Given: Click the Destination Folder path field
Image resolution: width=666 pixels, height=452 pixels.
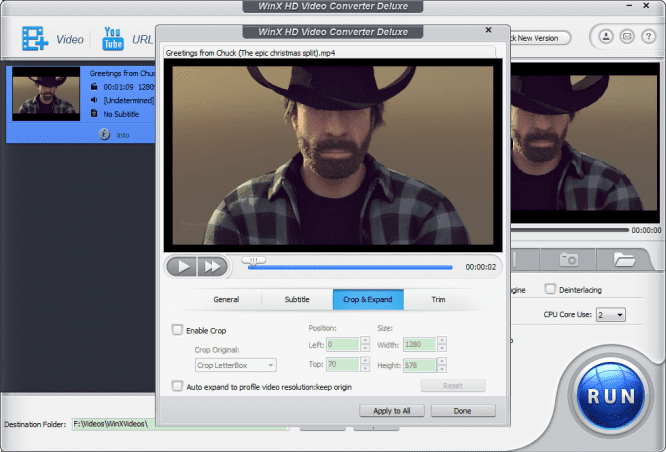Looking at the screenshot, I should click(x=181, y=424).
